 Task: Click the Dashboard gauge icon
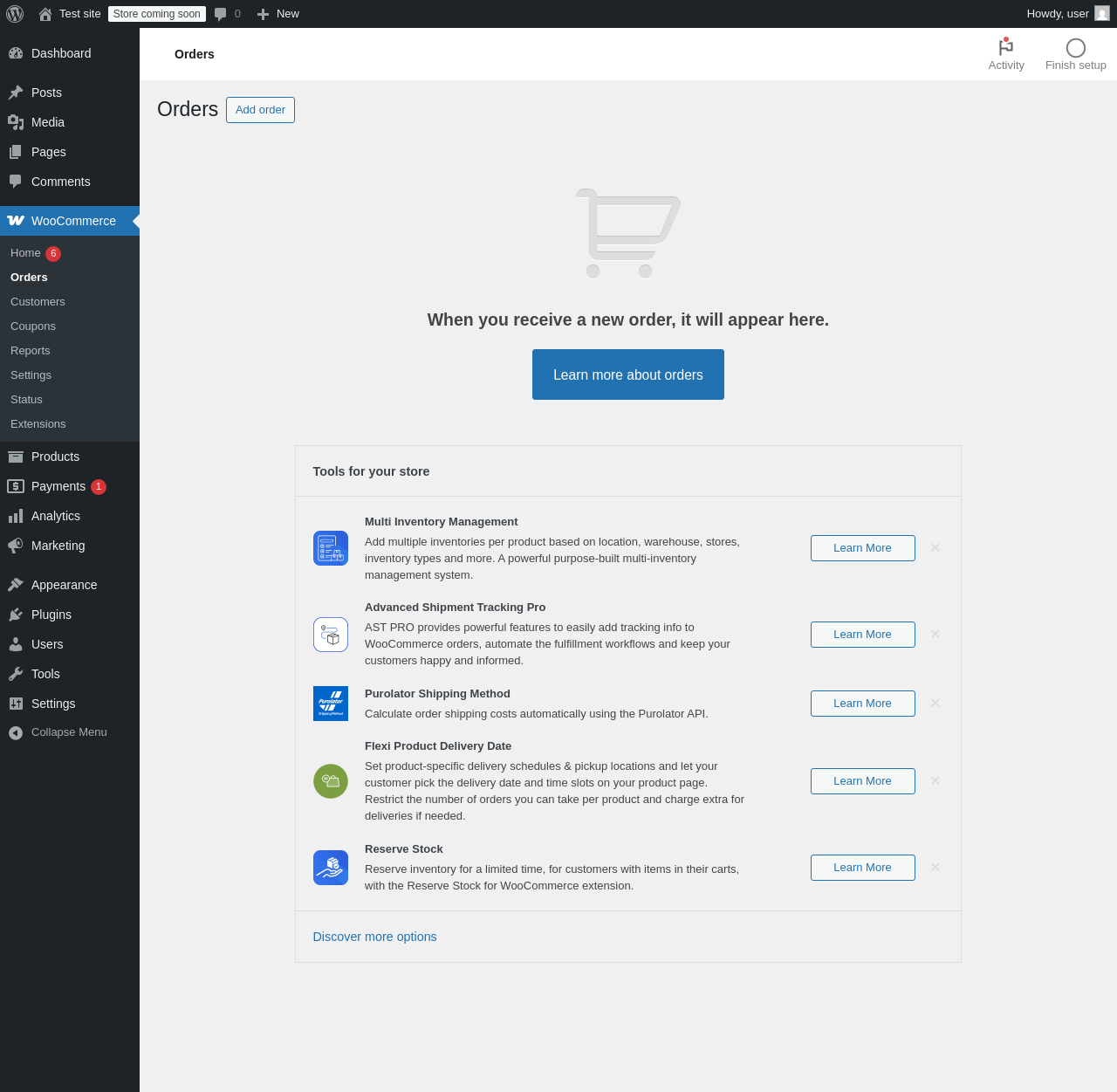(16, 53)
